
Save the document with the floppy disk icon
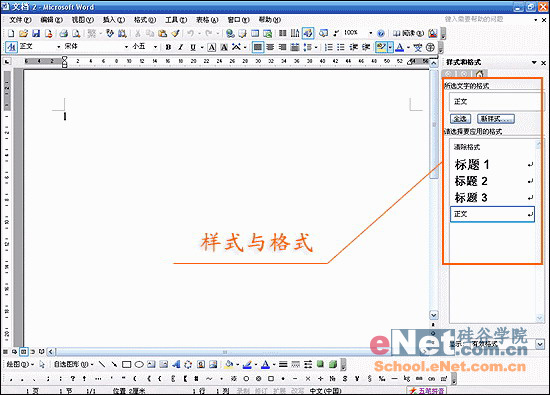[x=36, y=33]
